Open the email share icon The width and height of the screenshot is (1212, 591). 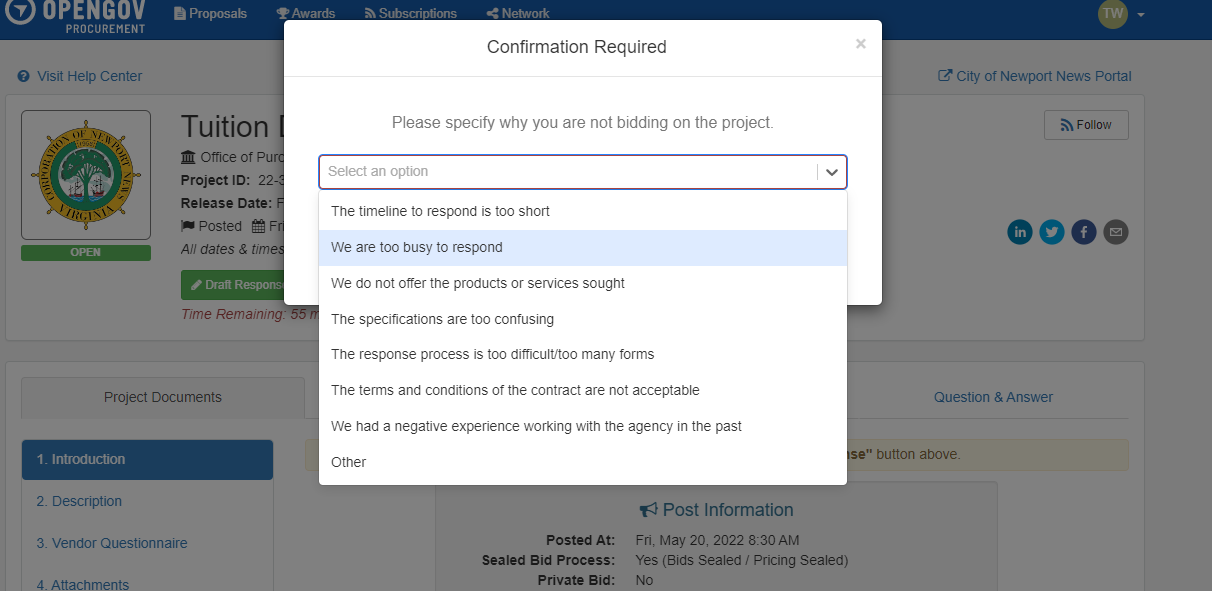click(x=1116, y=231)
